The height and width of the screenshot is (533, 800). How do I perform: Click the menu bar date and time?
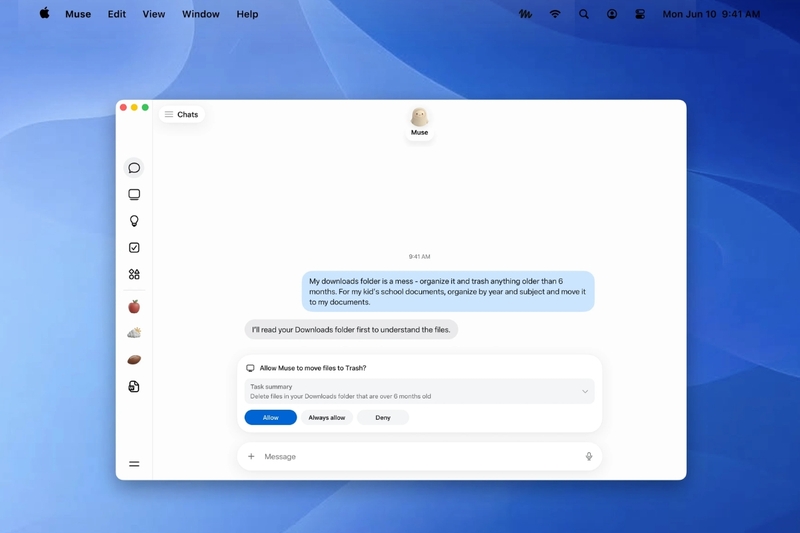711,14
